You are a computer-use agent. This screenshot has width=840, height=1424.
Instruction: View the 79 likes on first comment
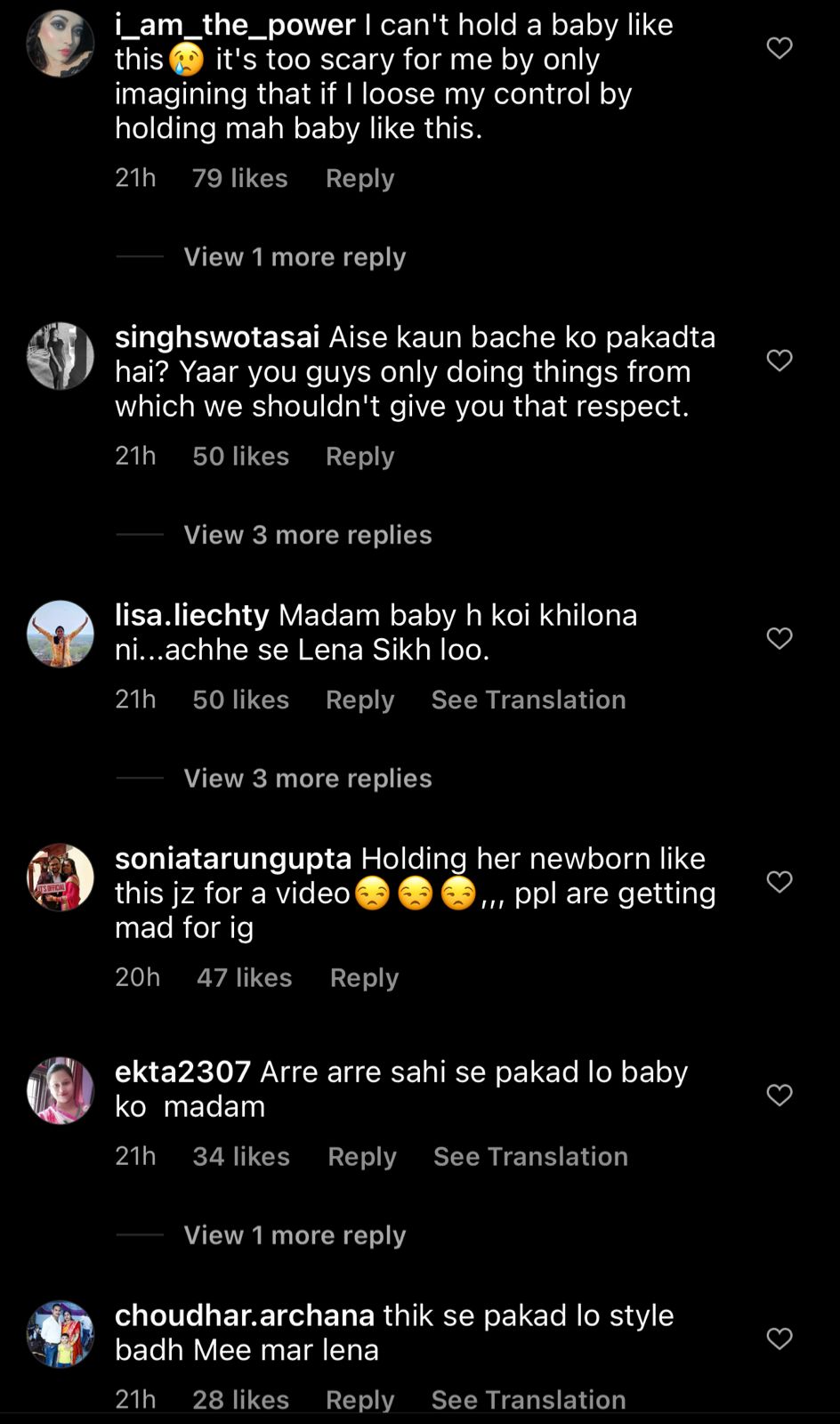[239, 178]
